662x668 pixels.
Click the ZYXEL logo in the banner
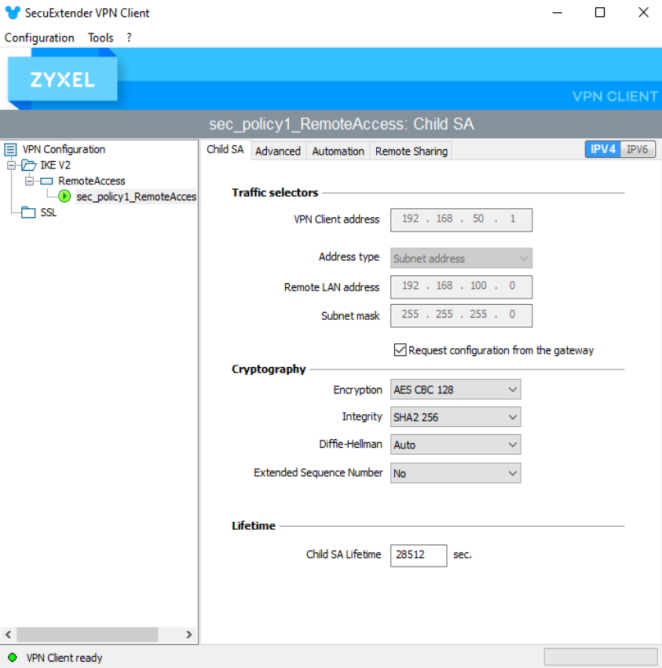click(x=62, y=80)
